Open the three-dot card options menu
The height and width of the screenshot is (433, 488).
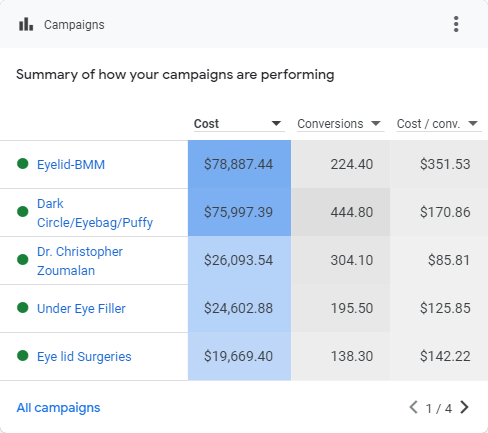(456, 24)
